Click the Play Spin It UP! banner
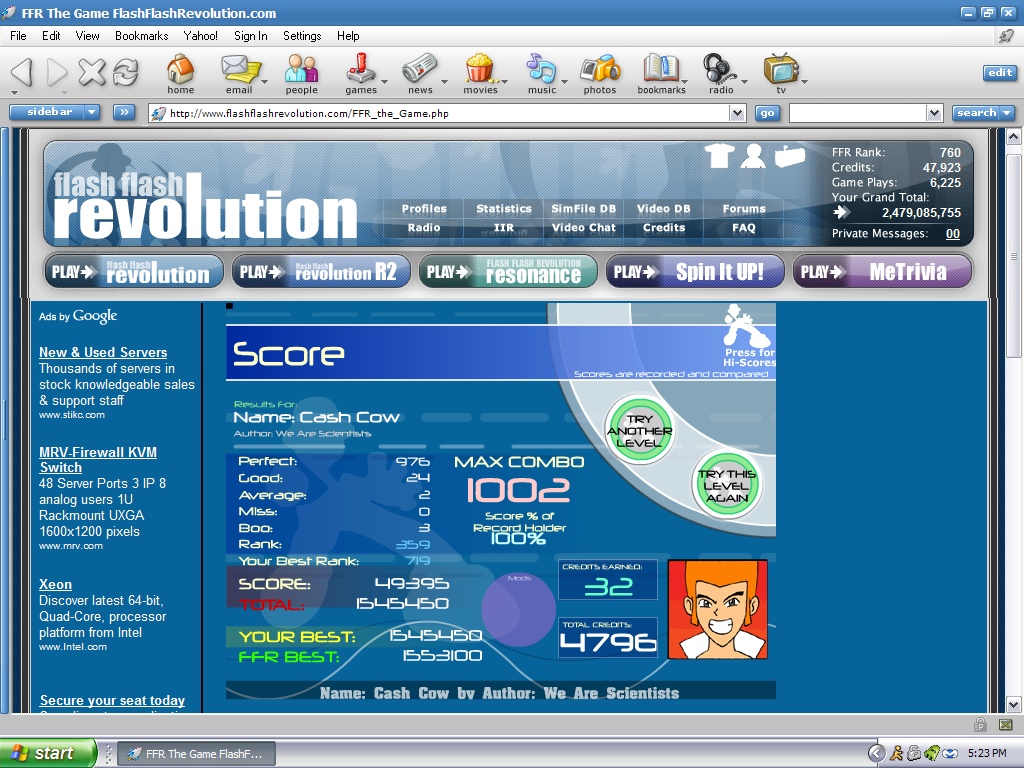Image resolution: width=1024 pixels, height=768 pixels. point(695,272)
